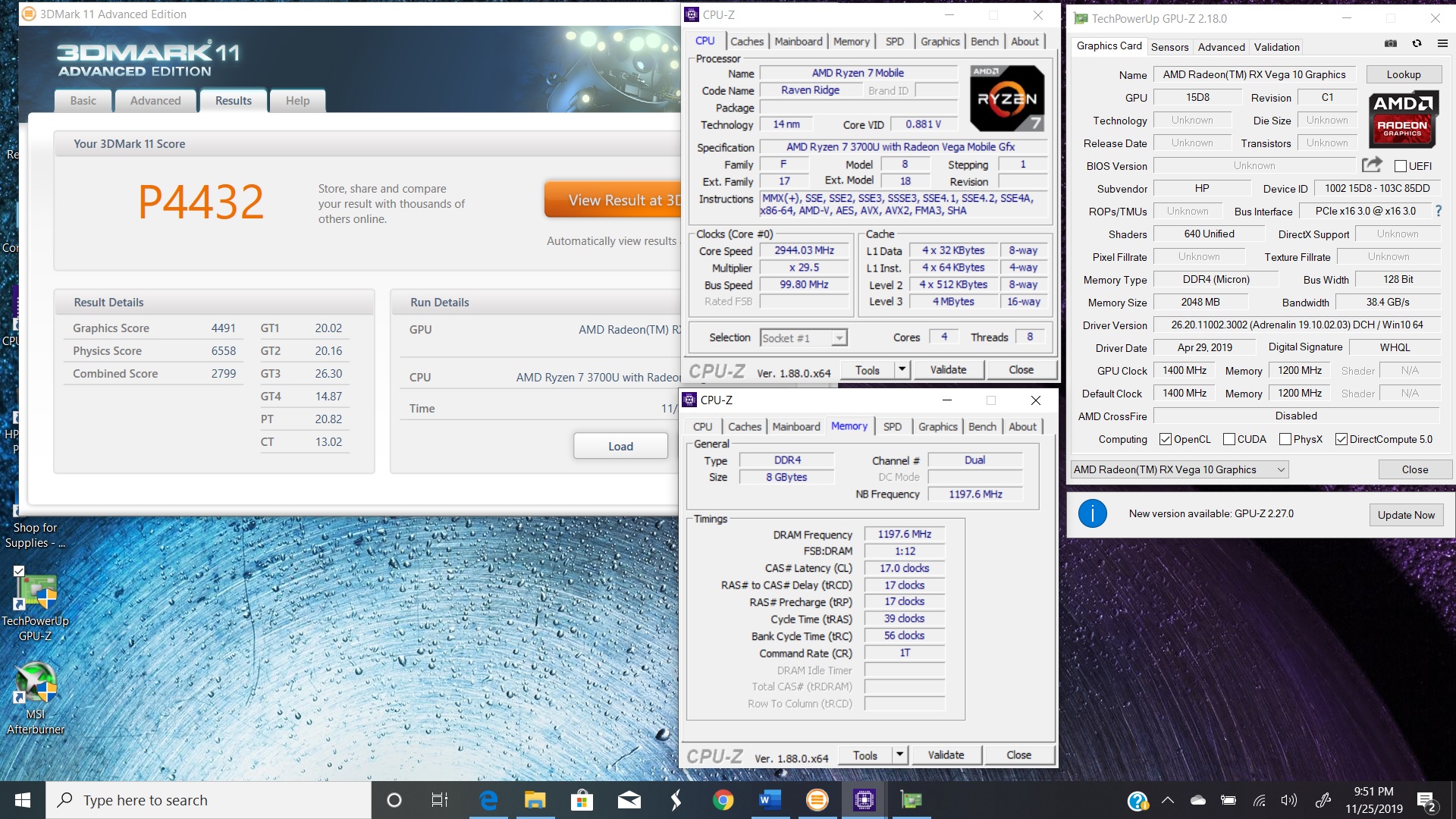Click the Bus Interface question mark icon

1439,211
